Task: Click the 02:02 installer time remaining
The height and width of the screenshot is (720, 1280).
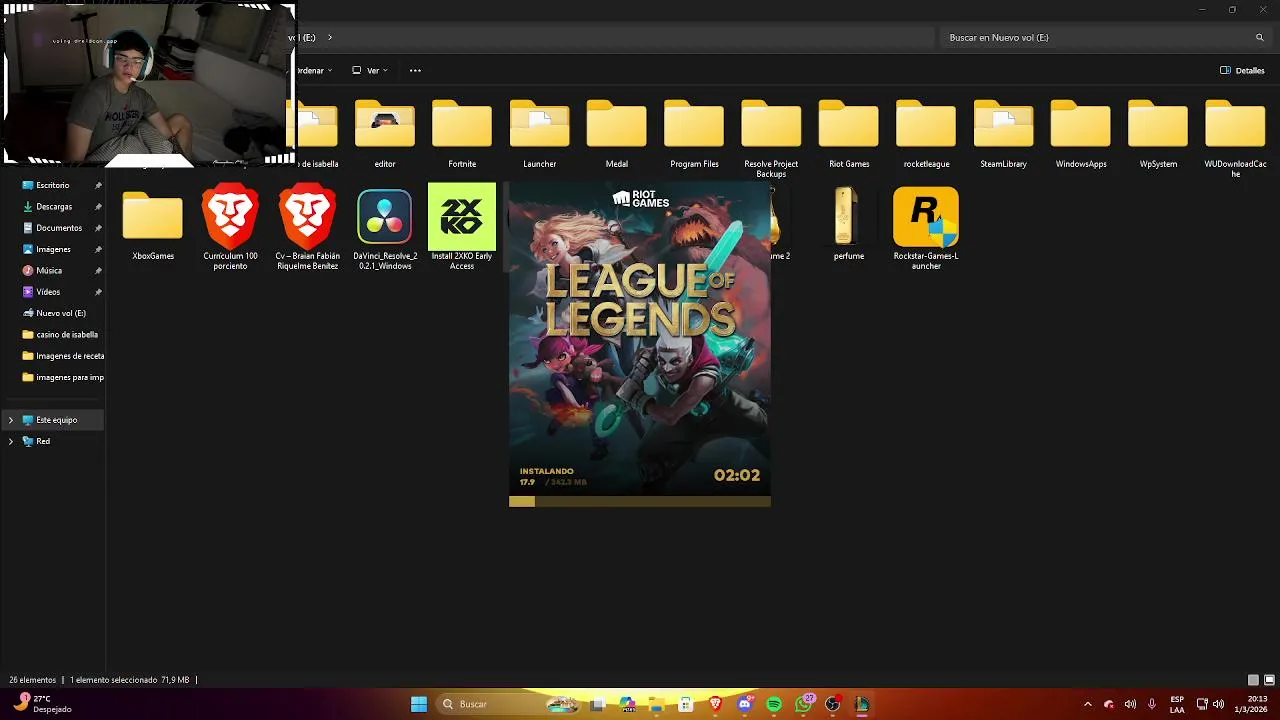Action: (737, 476)
